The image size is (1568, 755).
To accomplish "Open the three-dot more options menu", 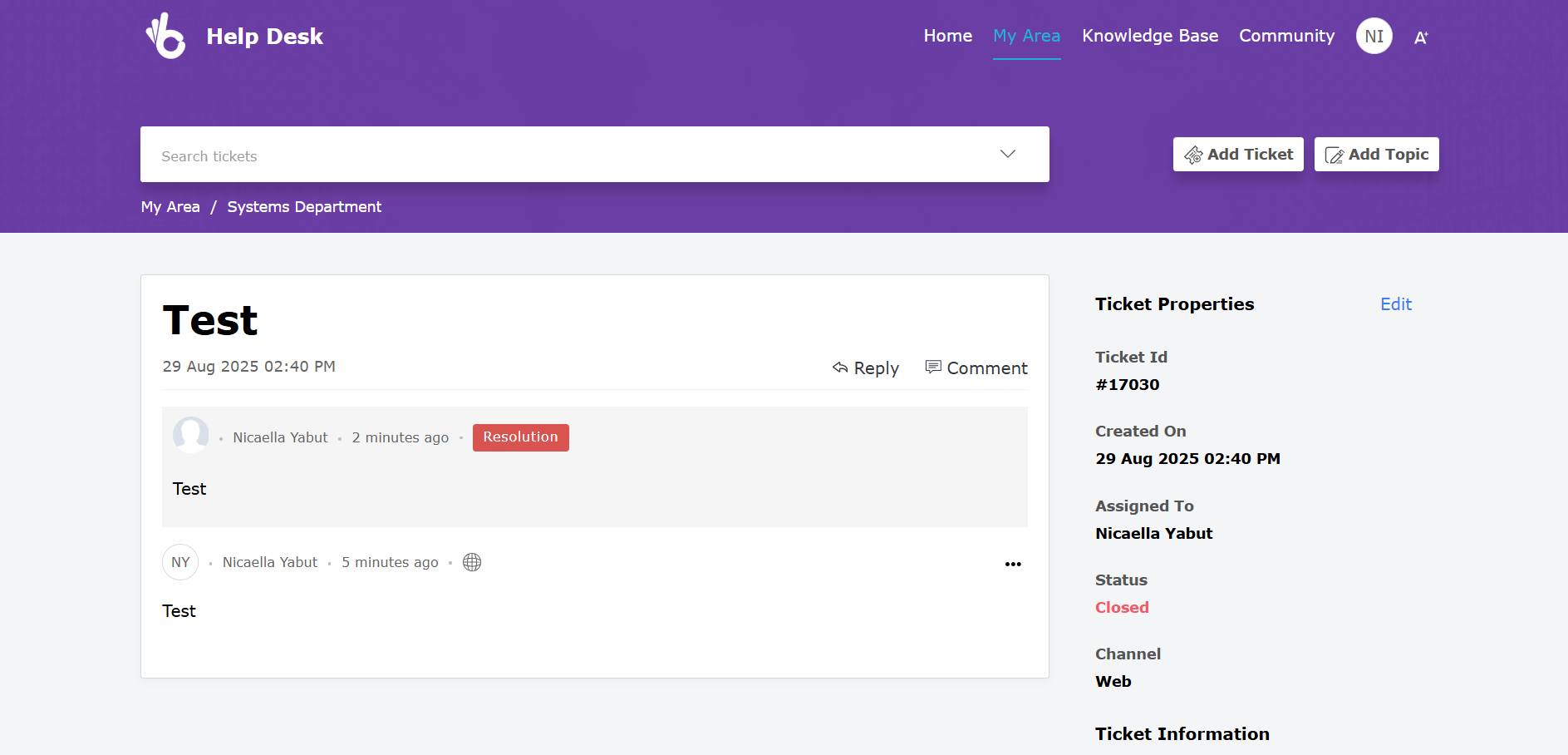I will [x=1012, y=564].
